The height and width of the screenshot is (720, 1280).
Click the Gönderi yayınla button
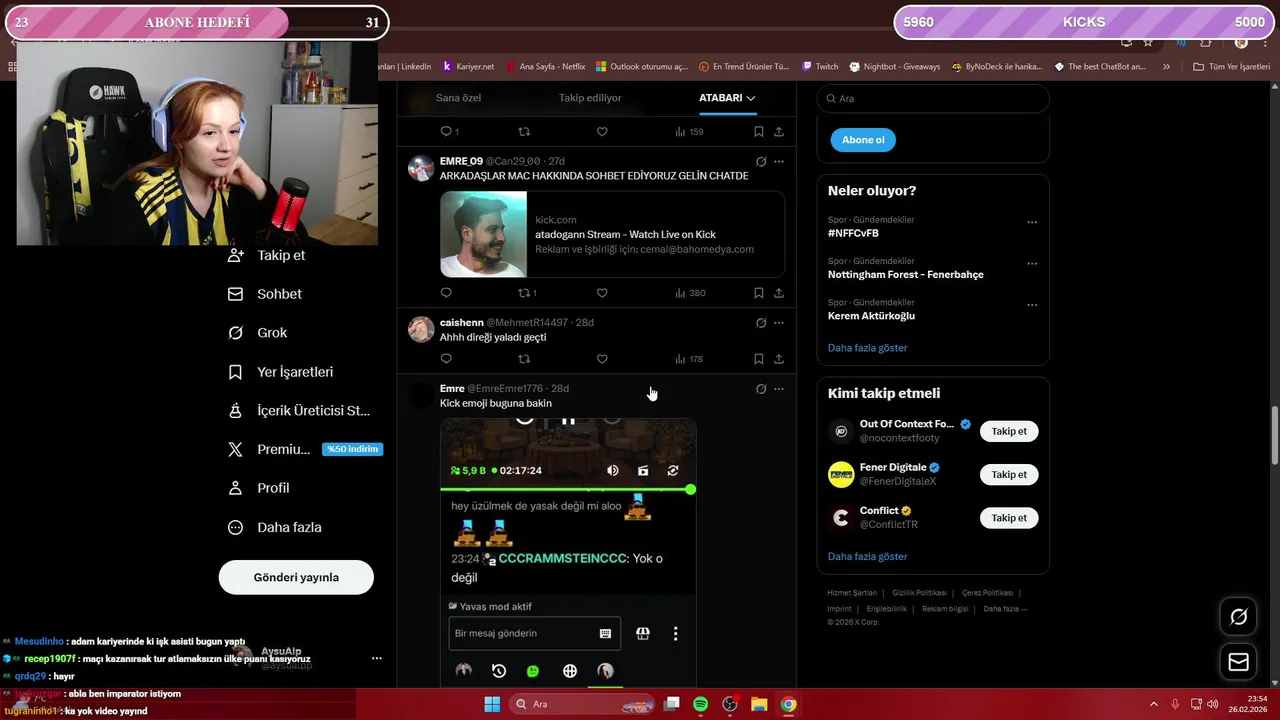(296, 577)
